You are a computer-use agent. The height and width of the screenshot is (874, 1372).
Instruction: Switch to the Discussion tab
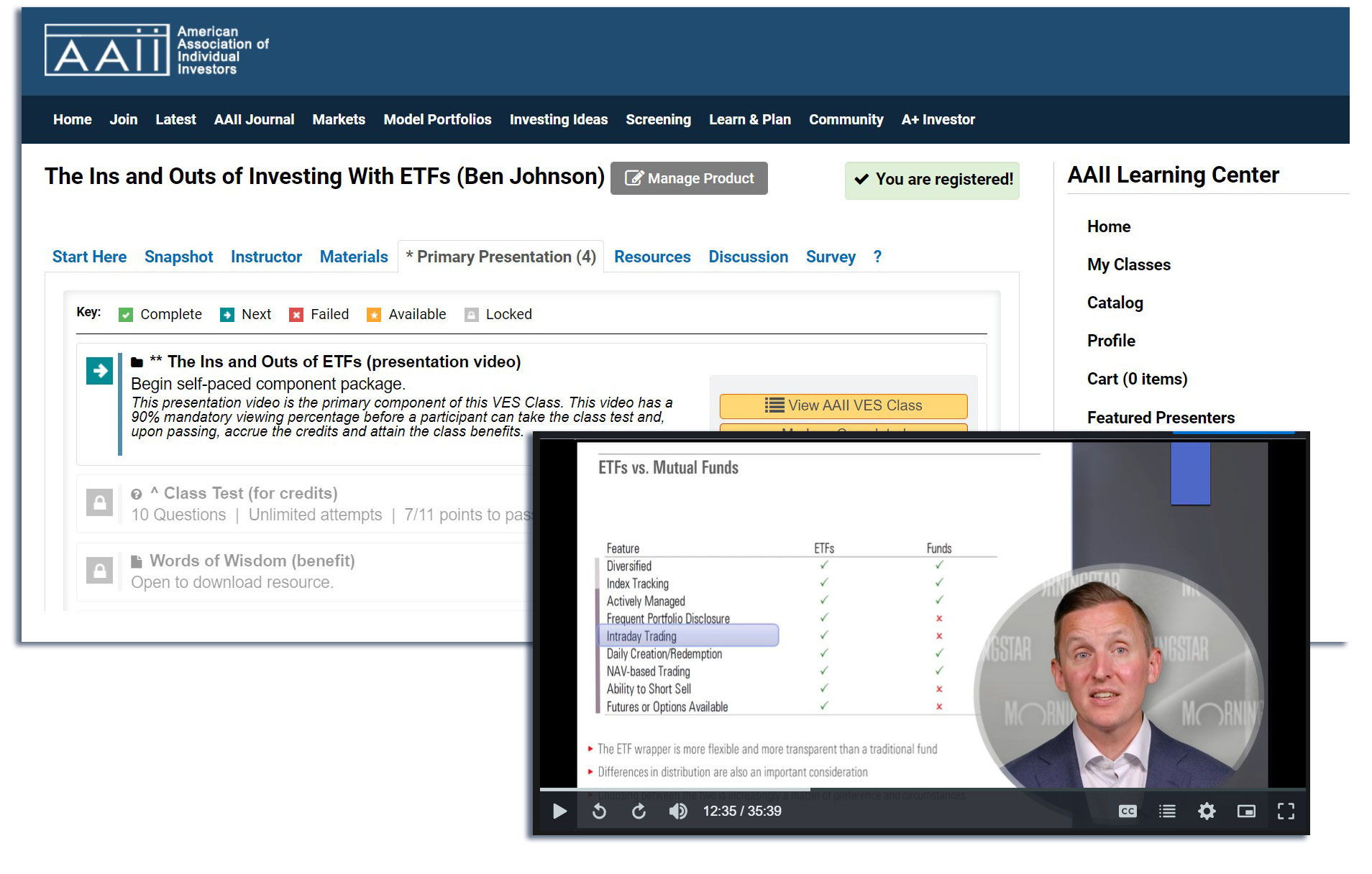point(748,257)
